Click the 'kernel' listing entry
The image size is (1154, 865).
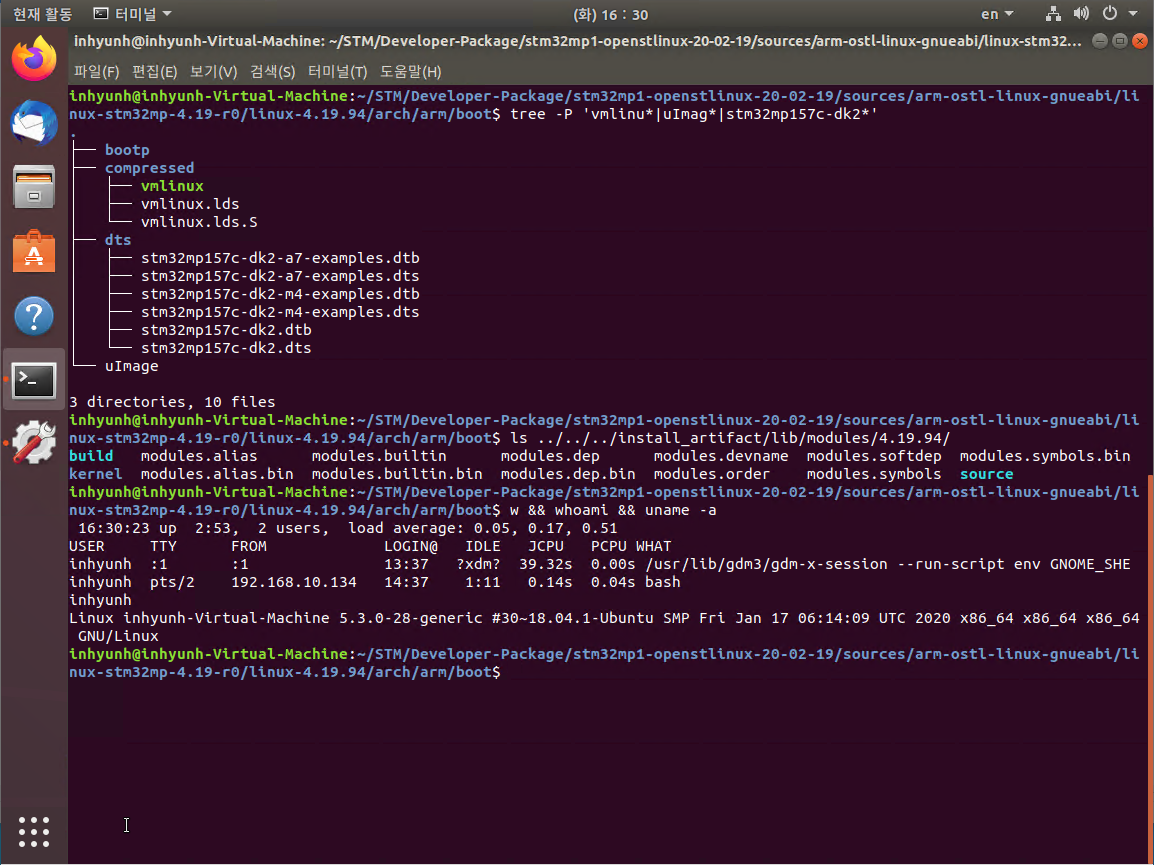pyautogui.click(x=96, y=474)
